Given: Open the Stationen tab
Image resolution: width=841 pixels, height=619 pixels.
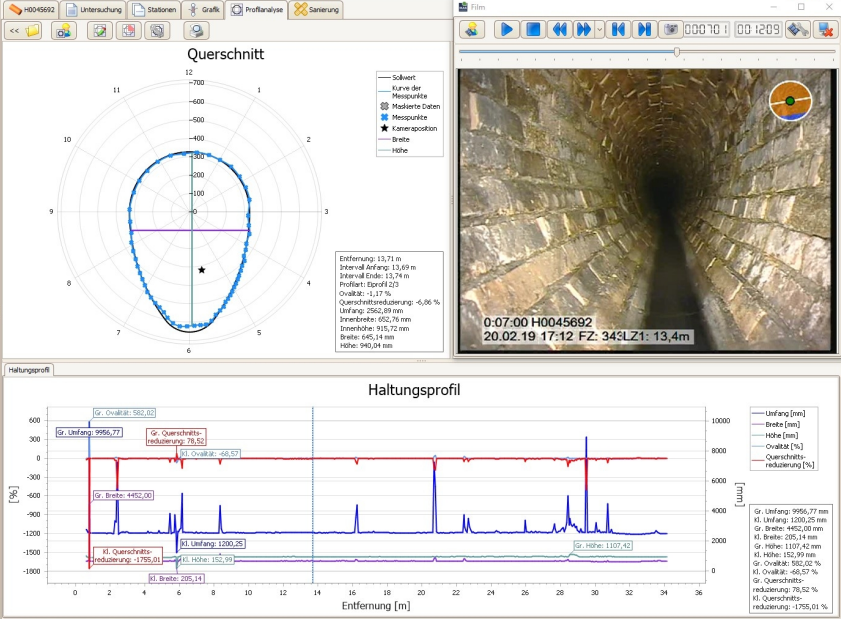Looking at the screenshot, I should 152,9.
